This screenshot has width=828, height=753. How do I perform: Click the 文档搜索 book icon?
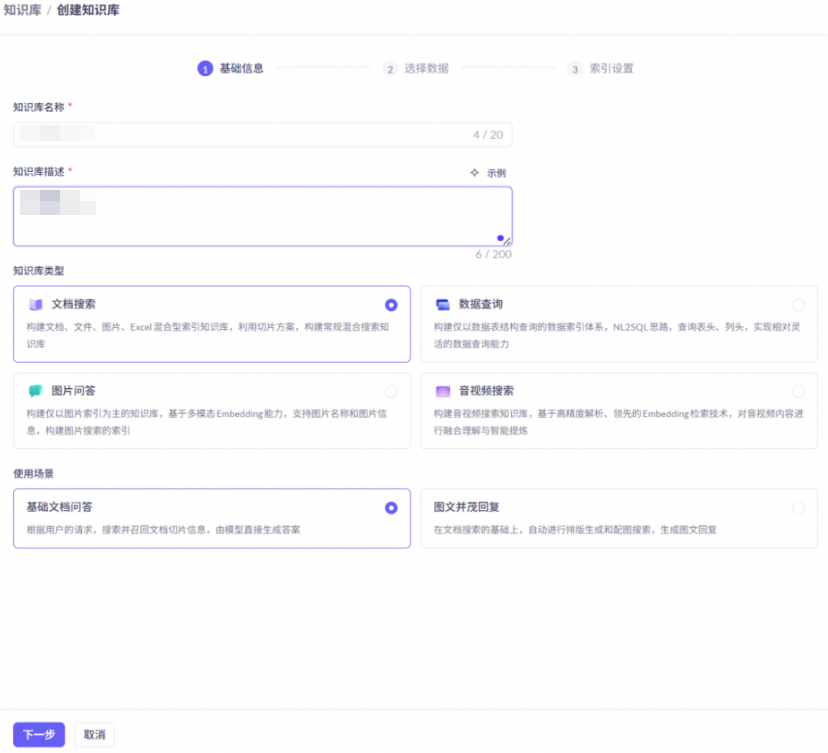click(35, 305)
